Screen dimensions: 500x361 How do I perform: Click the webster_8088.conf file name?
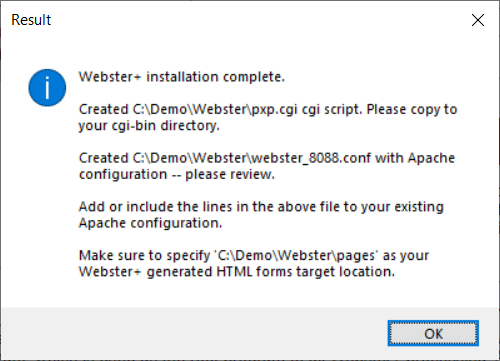pyautogui.click(x=311, y=158)
